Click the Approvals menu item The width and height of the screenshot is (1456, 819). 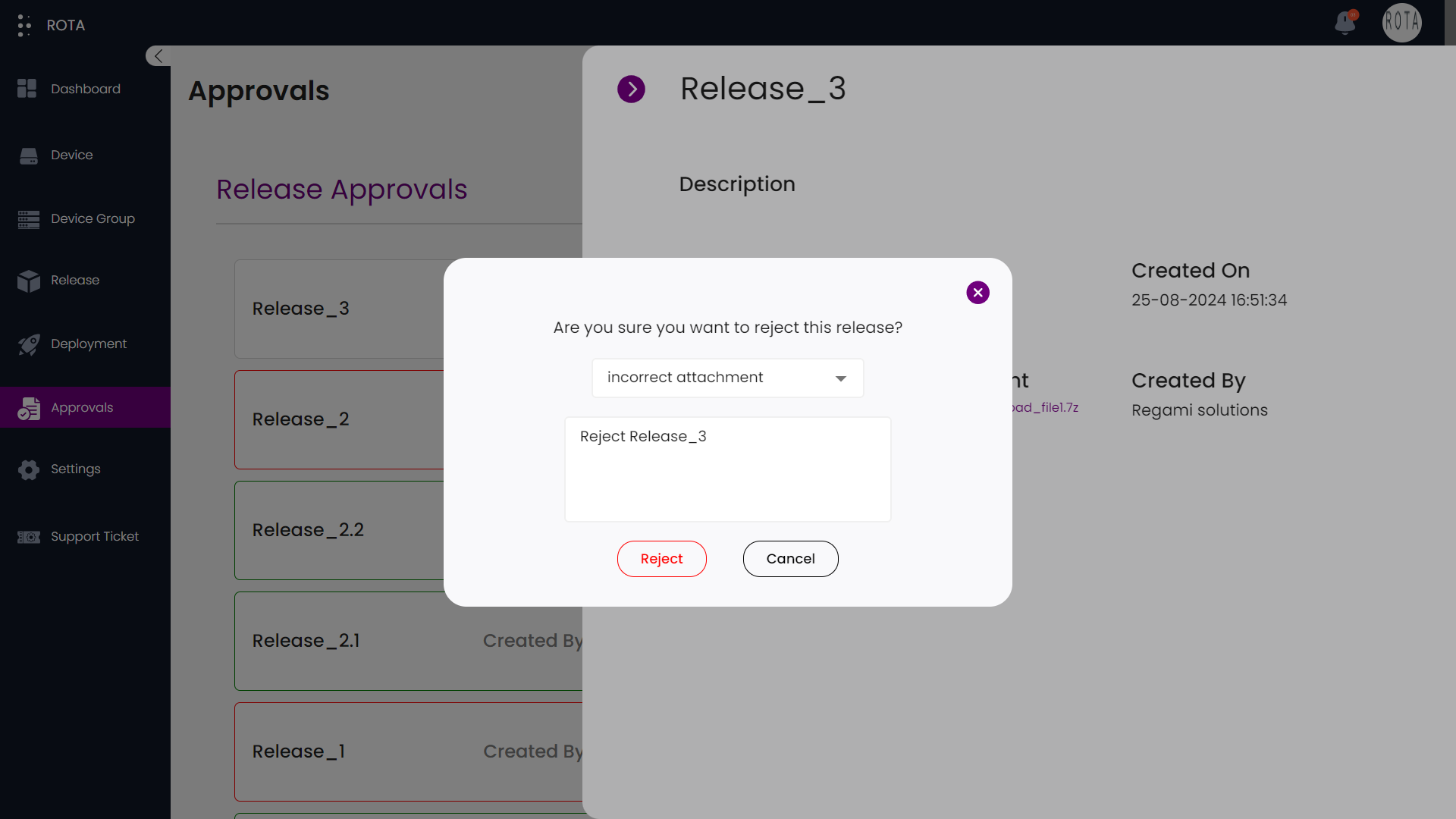(x=82, y=407)
